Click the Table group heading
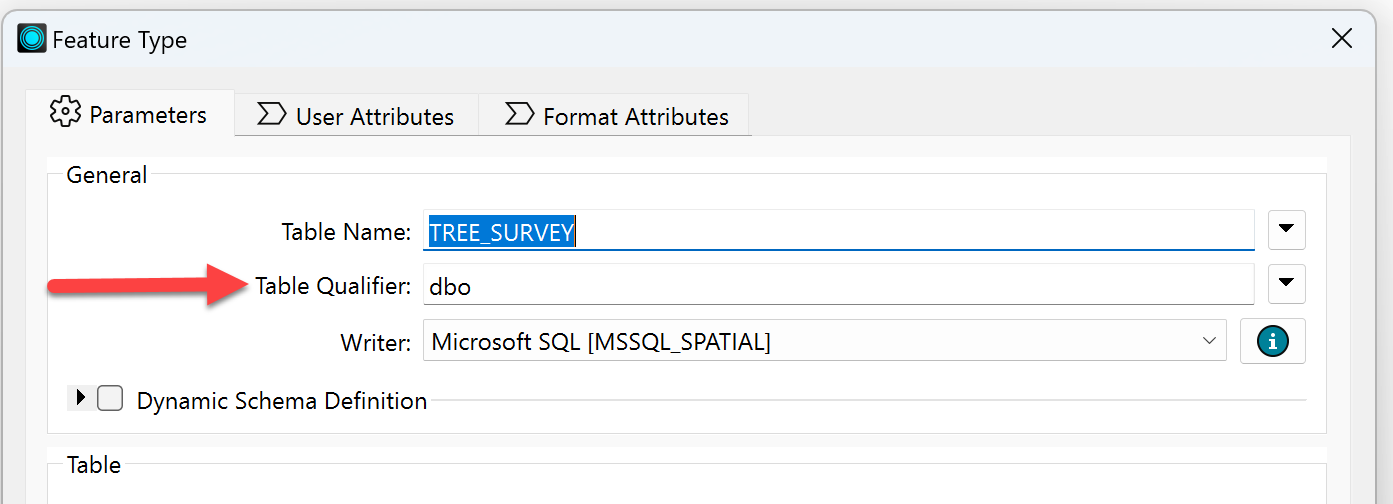 click(x=94, y=465)
